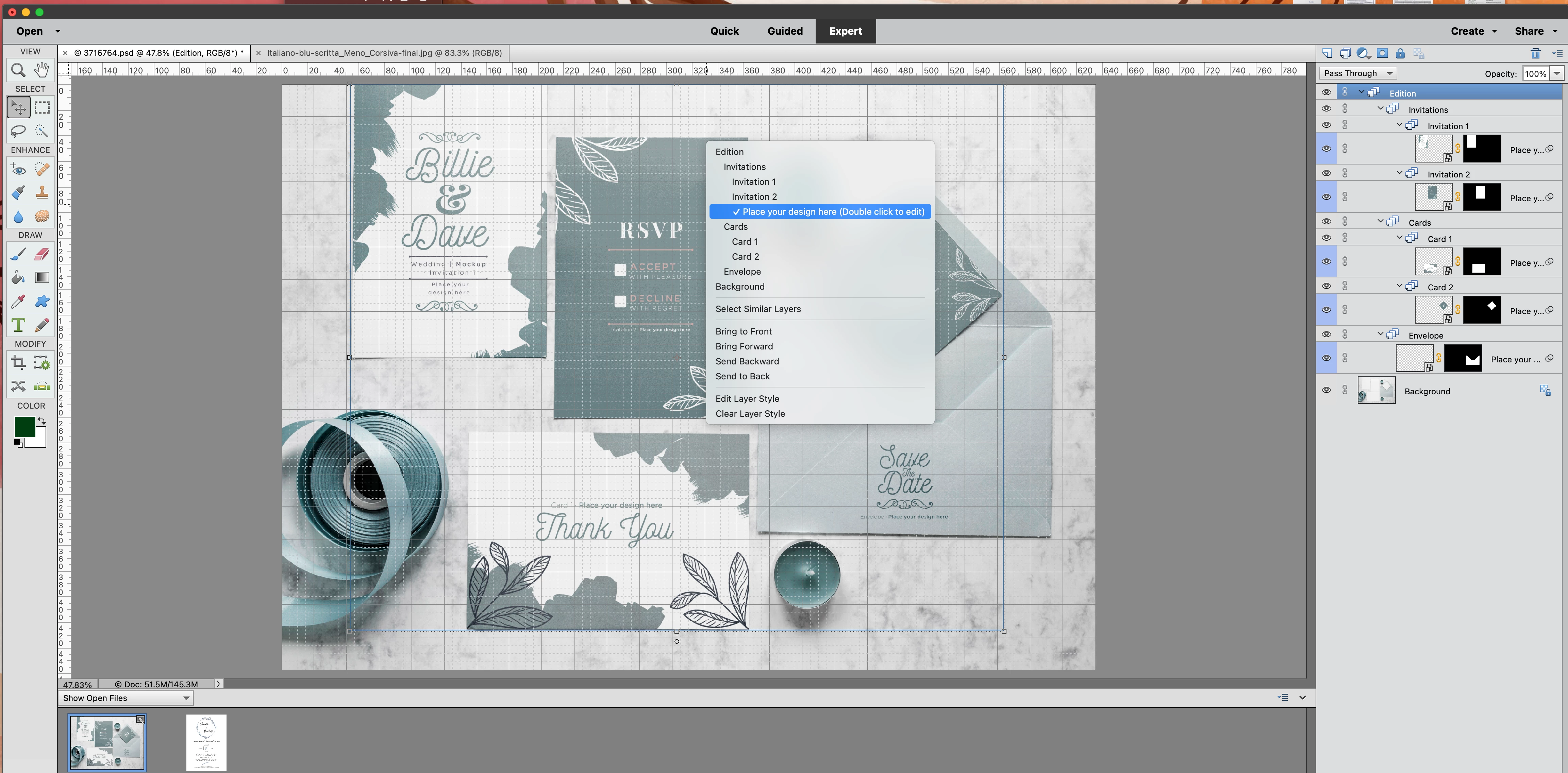The image size is (1568, 773).
Task: Click the Open button
Action: click(x=29, y=31)
